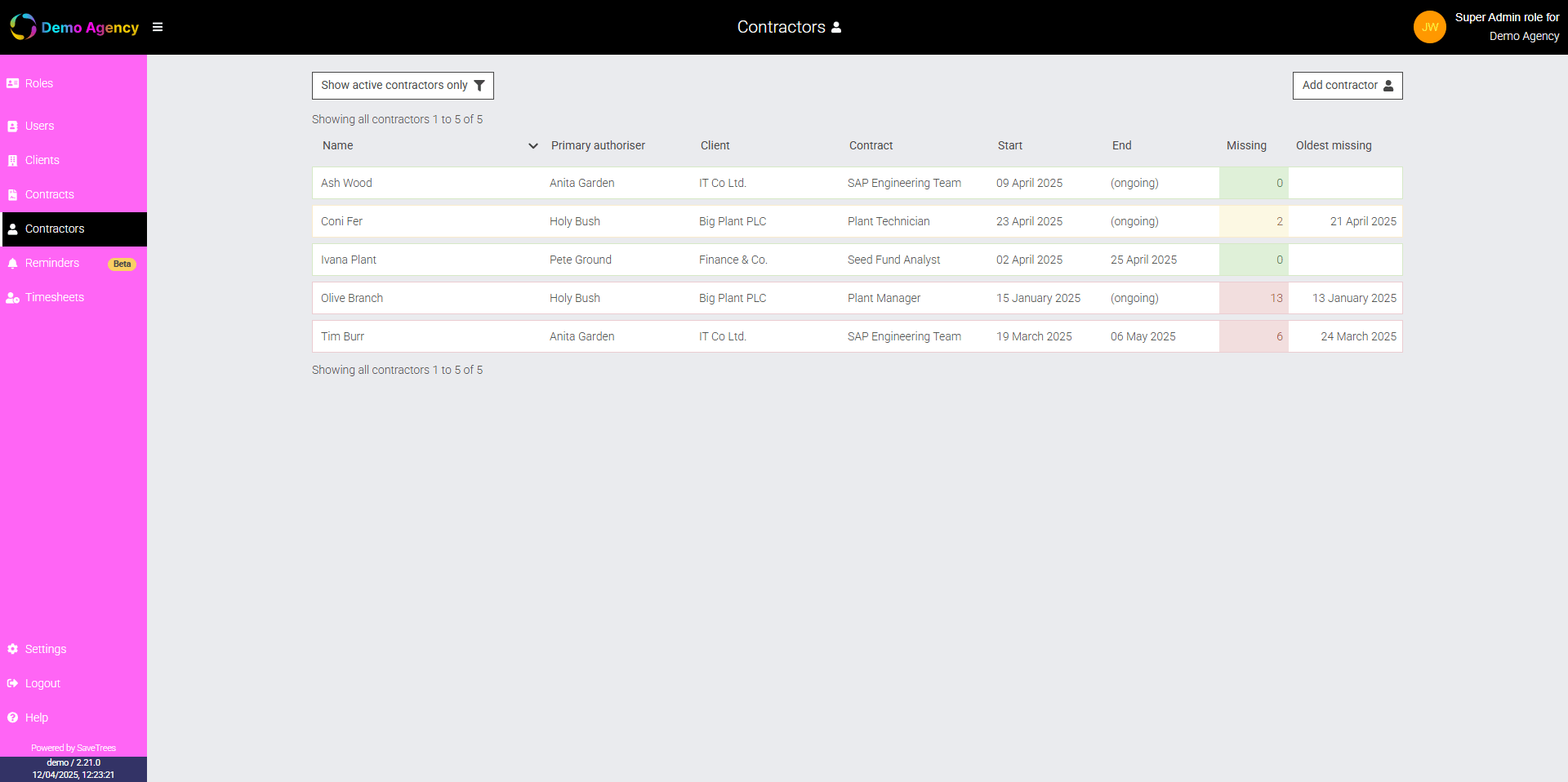Click the Contractors person icon in sidebar
The width and height of the screenshot is (1568, 782).
12,229
